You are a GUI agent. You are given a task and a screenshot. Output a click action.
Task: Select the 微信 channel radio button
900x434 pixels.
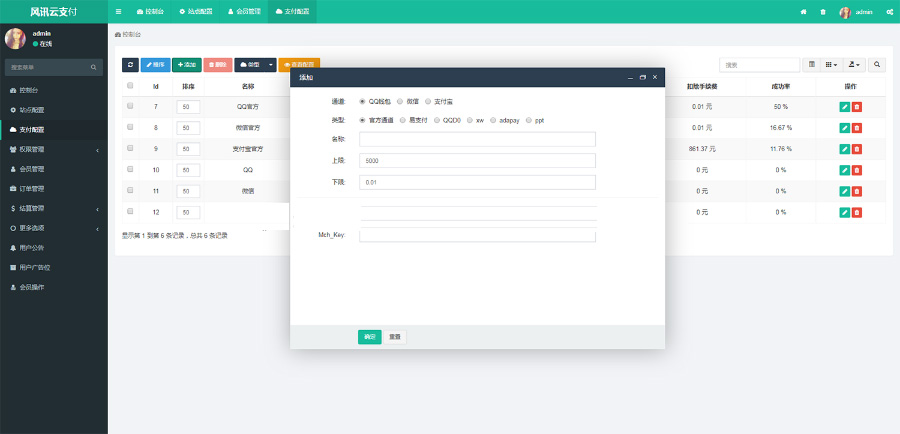pos(401,101)
